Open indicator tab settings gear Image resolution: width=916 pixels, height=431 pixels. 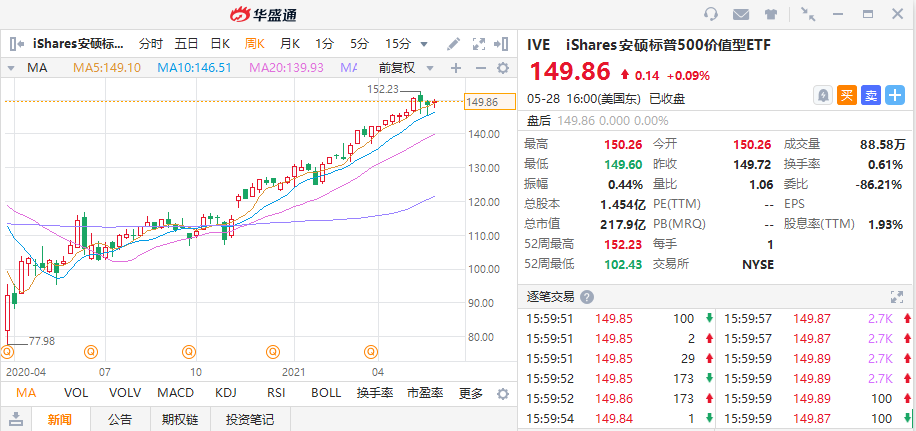coord(502,394)
